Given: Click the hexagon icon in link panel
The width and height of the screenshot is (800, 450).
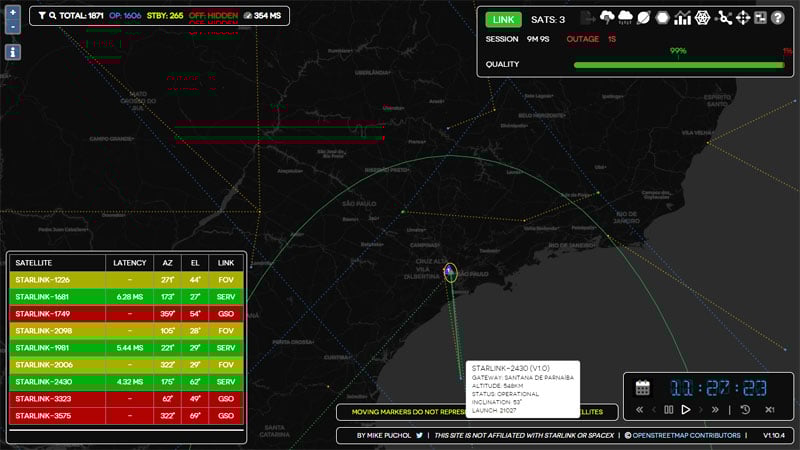Looking at the screenshot, I should [662, 18].
